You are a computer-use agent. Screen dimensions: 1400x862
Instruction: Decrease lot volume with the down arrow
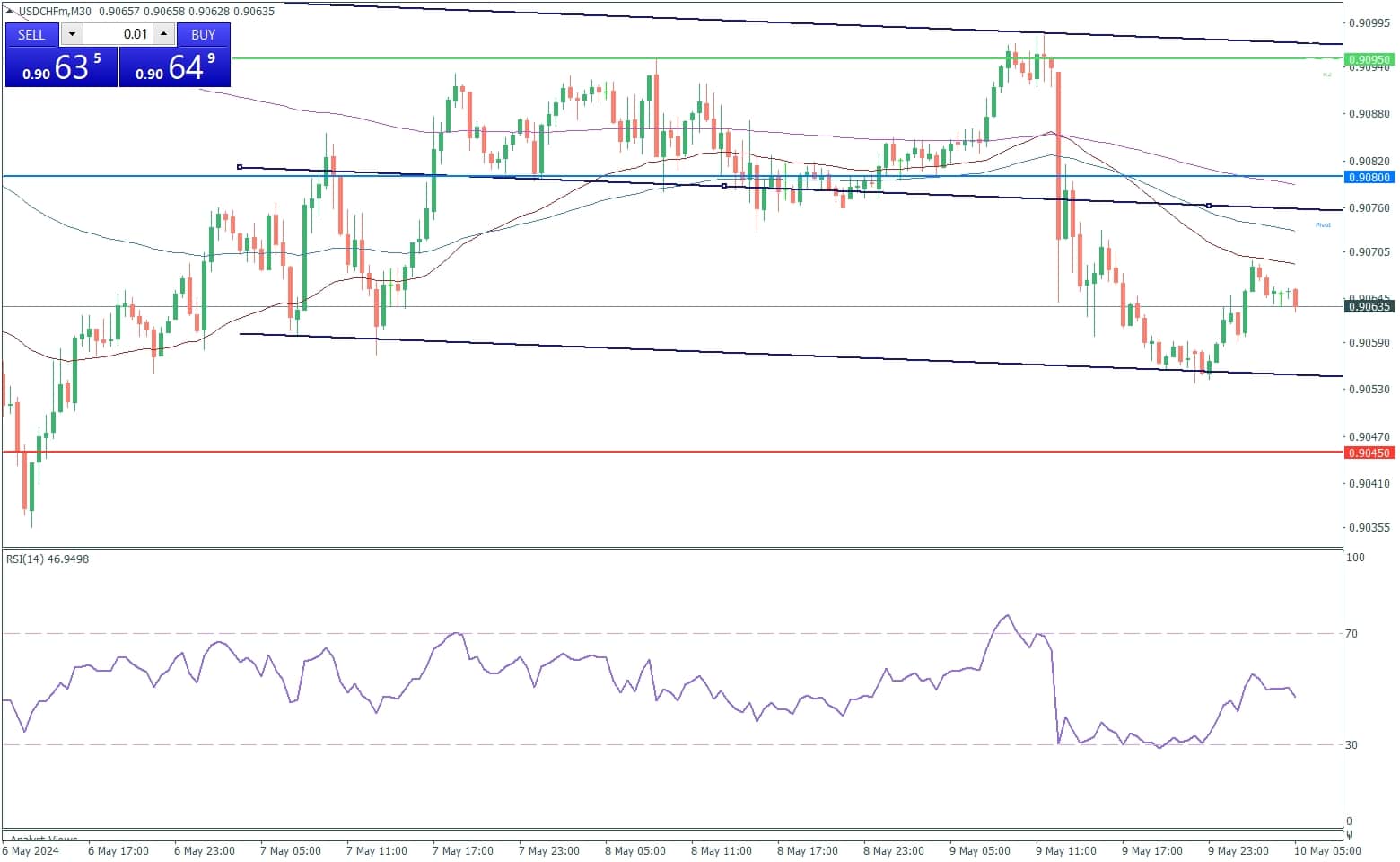point(72,34)
